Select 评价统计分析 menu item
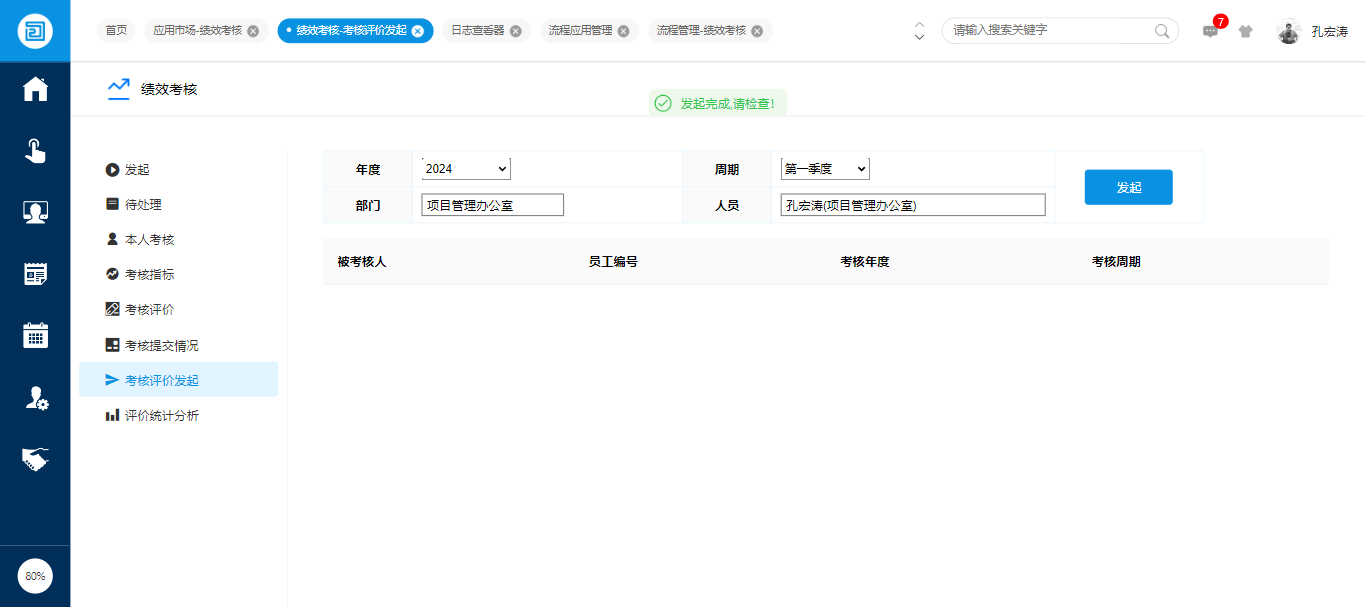 point(161,415)
